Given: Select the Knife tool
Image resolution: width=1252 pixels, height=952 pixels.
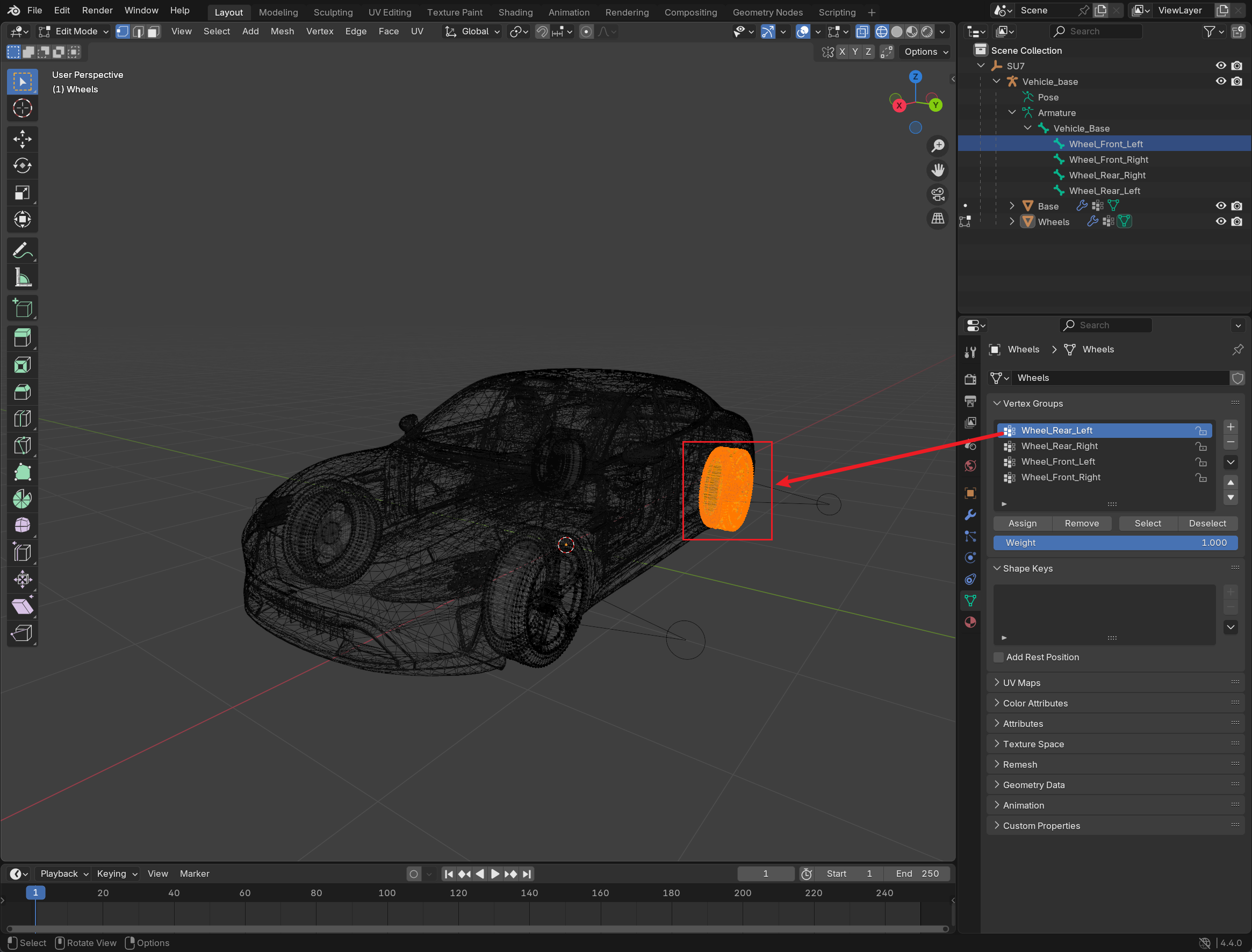Looking at the screenshot, I should [22, 446].
